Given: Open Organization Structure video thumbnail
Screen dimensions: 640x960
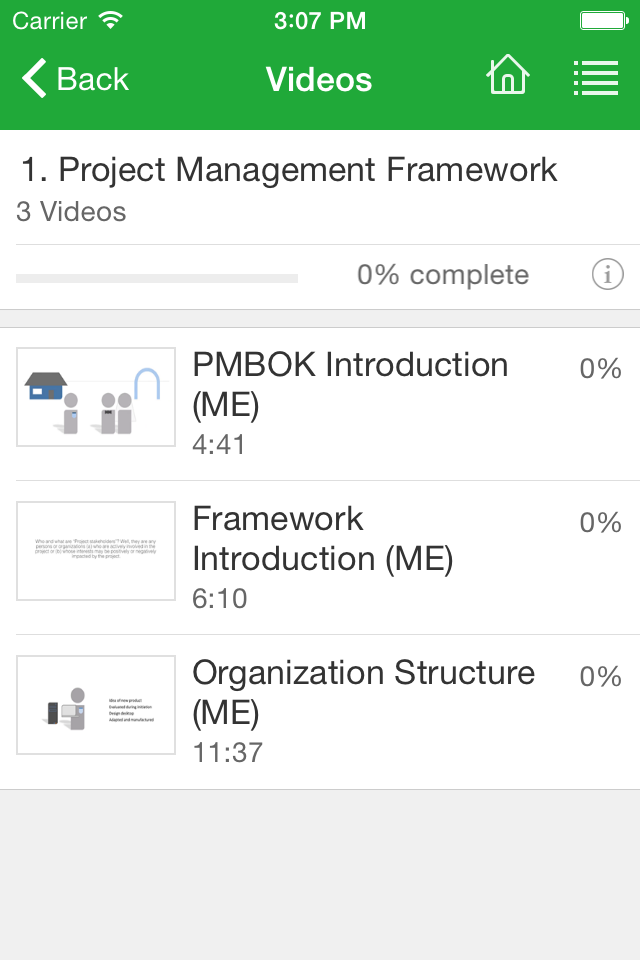Looking at the screenshot, I should (x=96, y=705).
